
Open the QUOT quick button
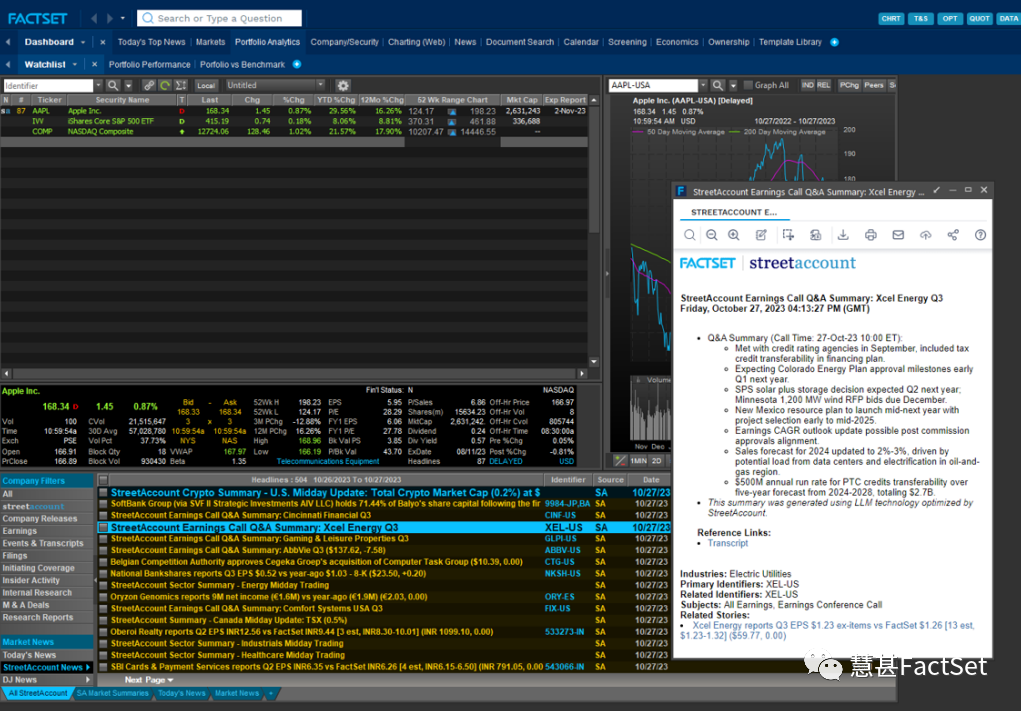coord(979,18)
